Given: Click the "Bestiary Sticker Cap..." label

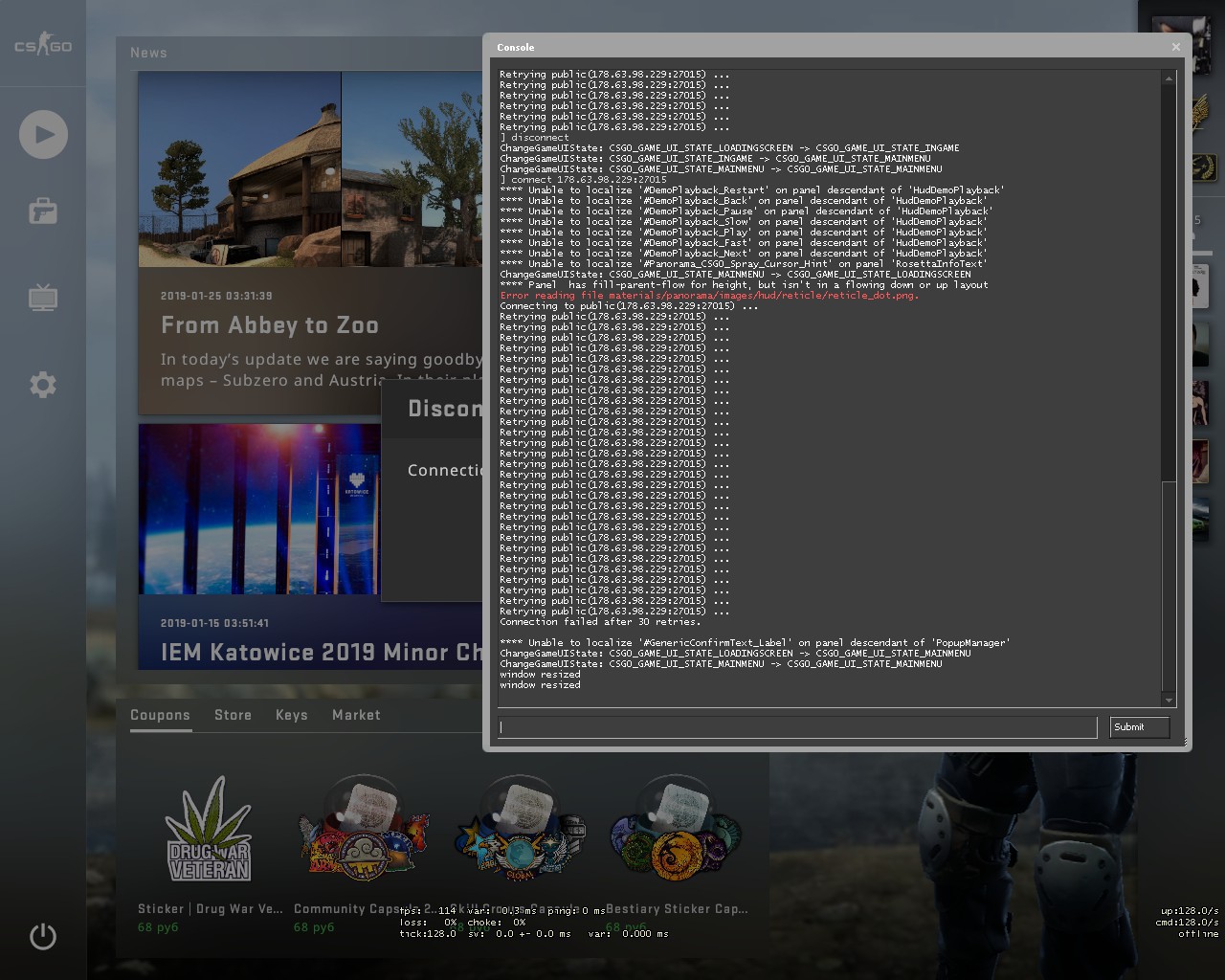Looking at the screenshot, I should (677, 909).
